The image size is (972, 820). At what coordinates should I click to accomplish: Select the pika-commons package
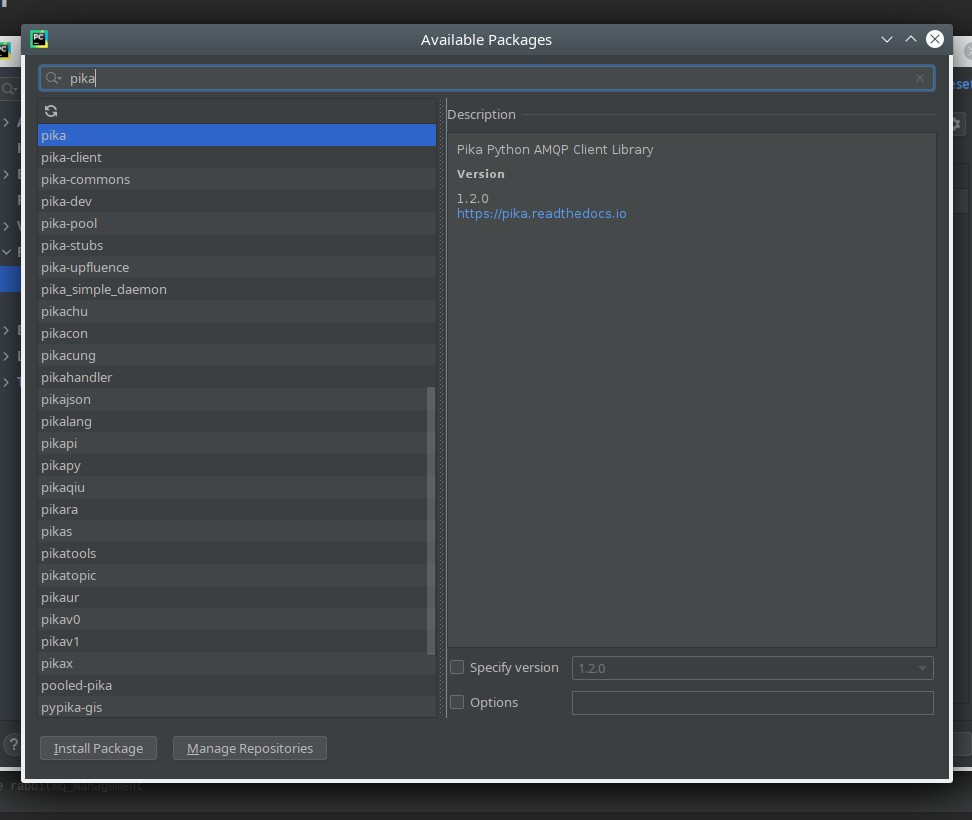[237, 179]
